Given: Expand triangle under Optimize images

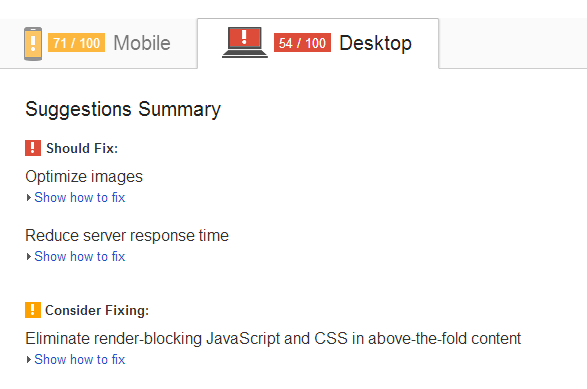Looking at the screenshot, I should click(29, 198).
